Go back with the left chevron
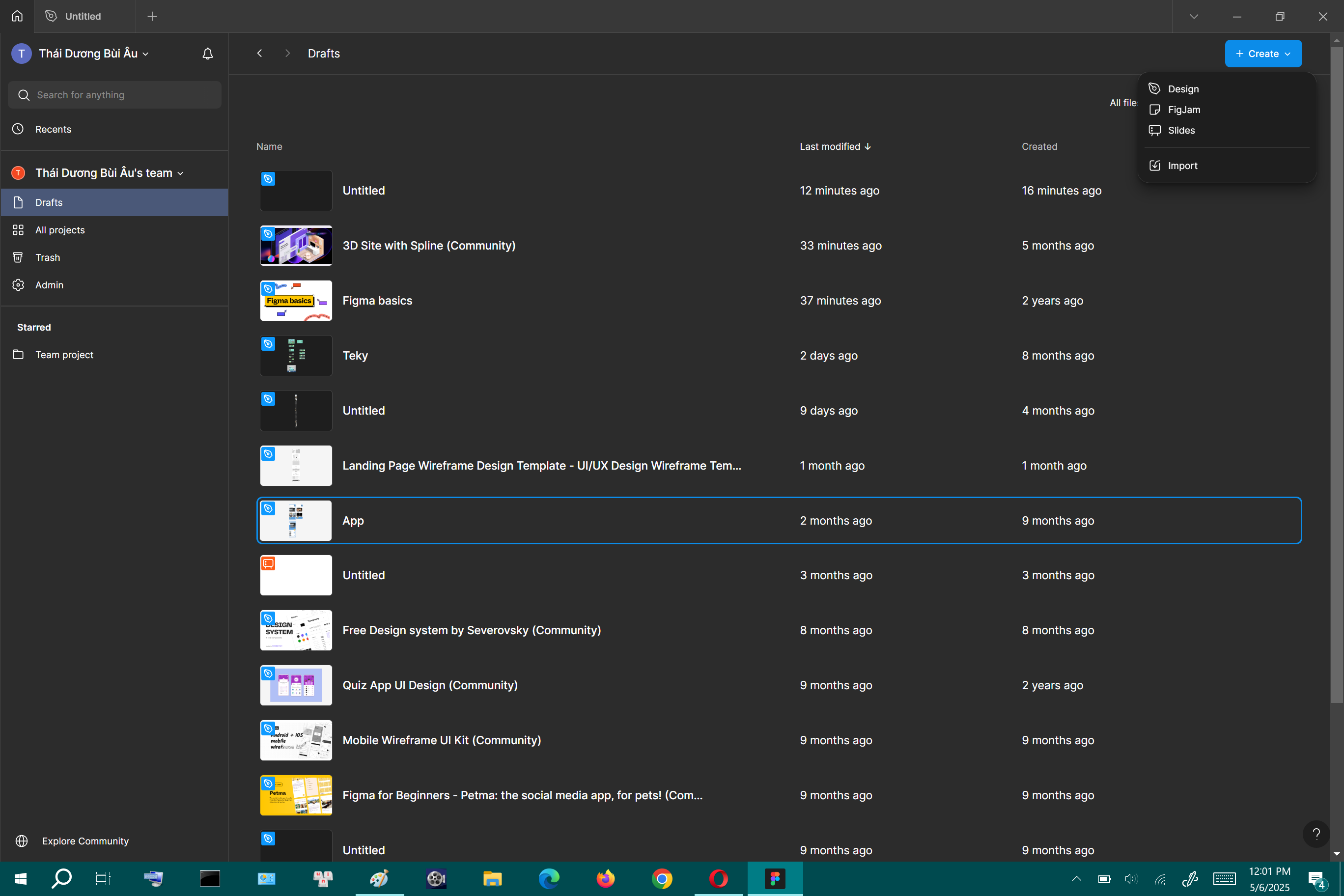 [259, 53]
